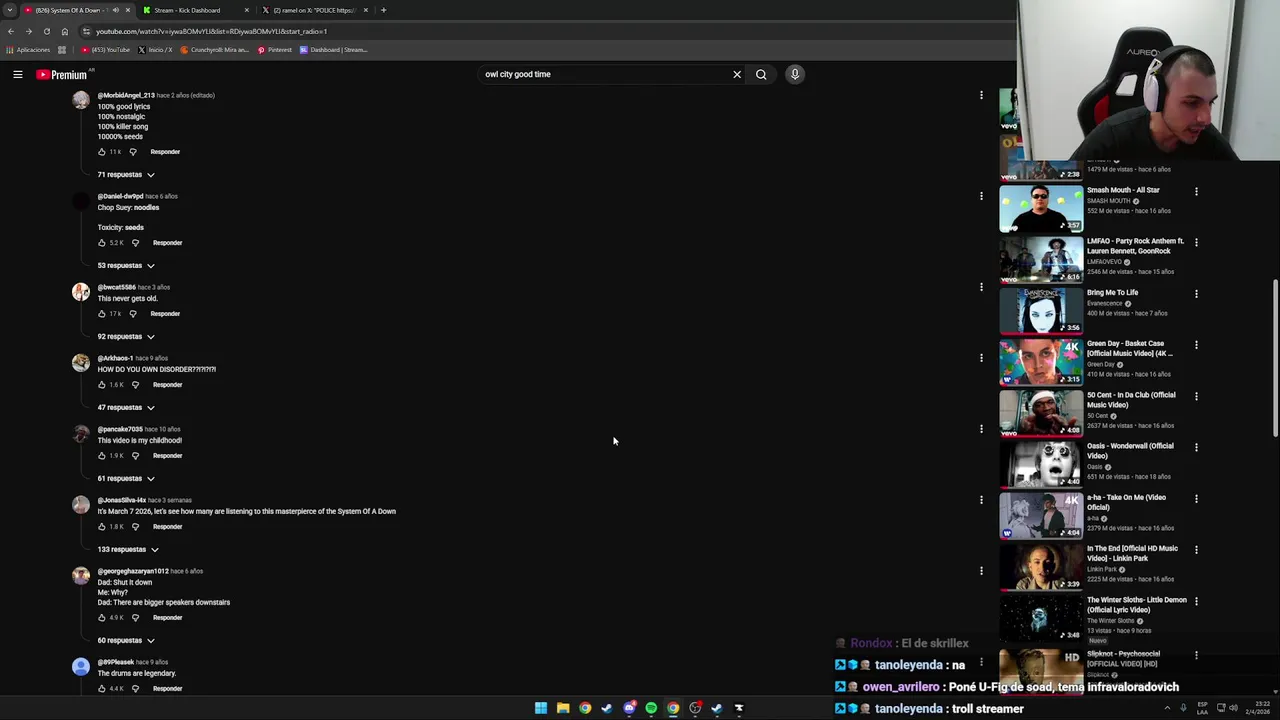The width and height of the screenshot is (1280, 720).
Task: Open browser home page button
Action: 64,31
